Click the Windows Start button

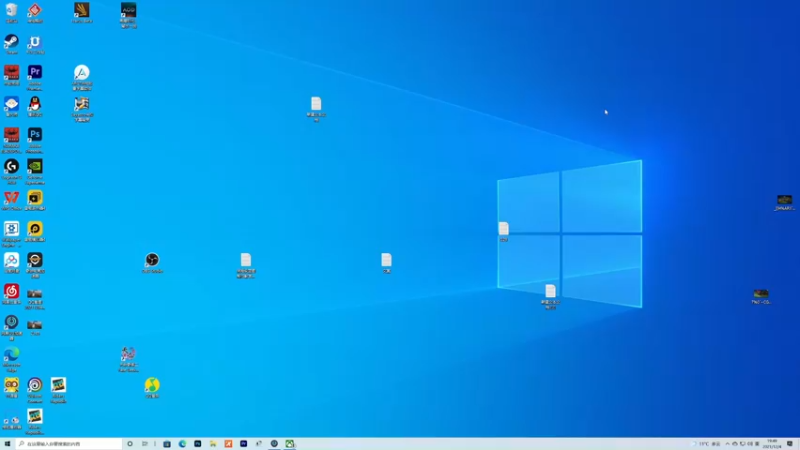pyautogui.click(x=7, y=444)
